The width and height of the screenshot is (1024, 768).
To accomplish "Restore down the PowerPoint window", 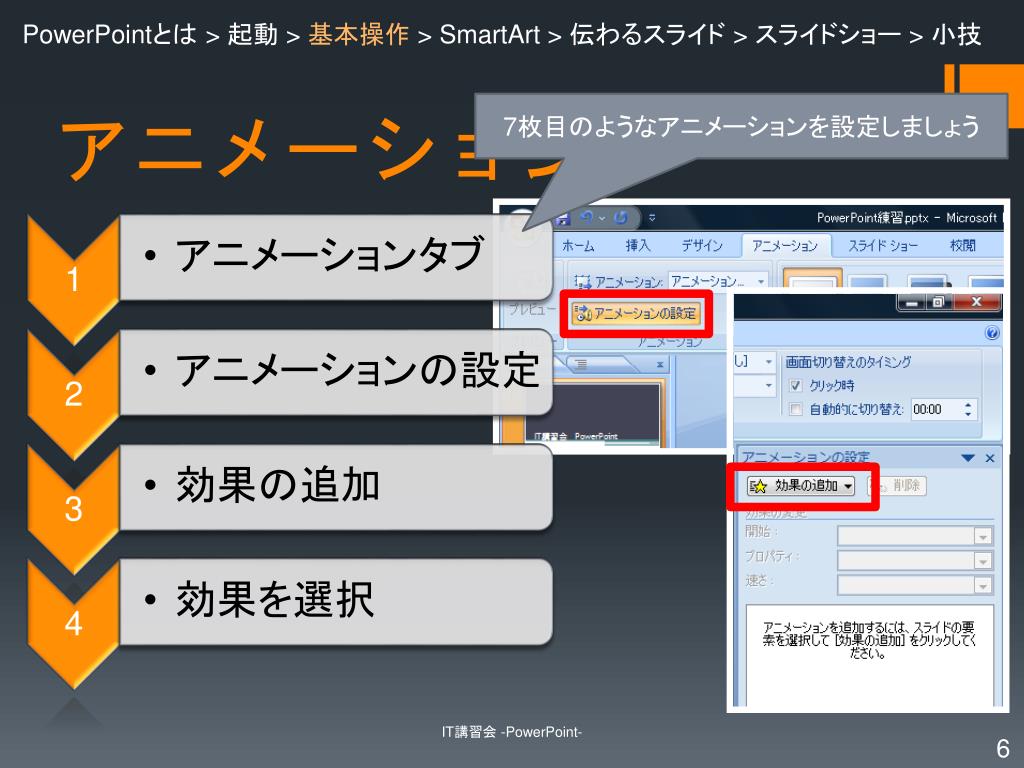I will coord(938,302).
